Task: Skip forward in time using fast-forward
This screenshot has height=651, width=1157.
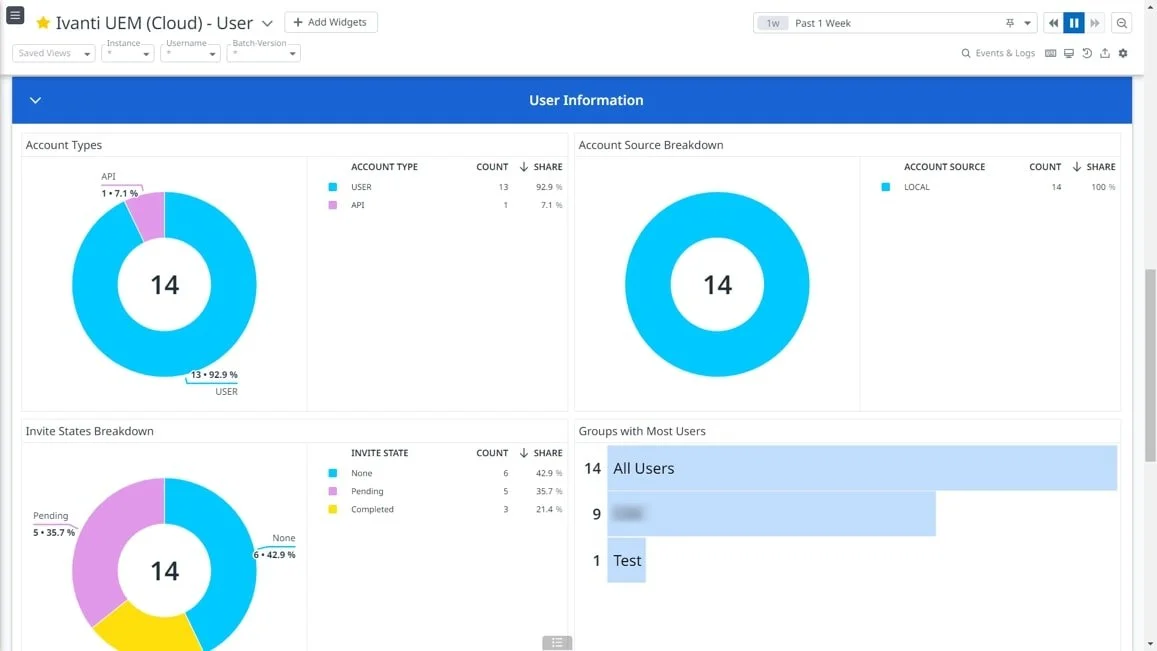Action: click(x=1096, y=22)
